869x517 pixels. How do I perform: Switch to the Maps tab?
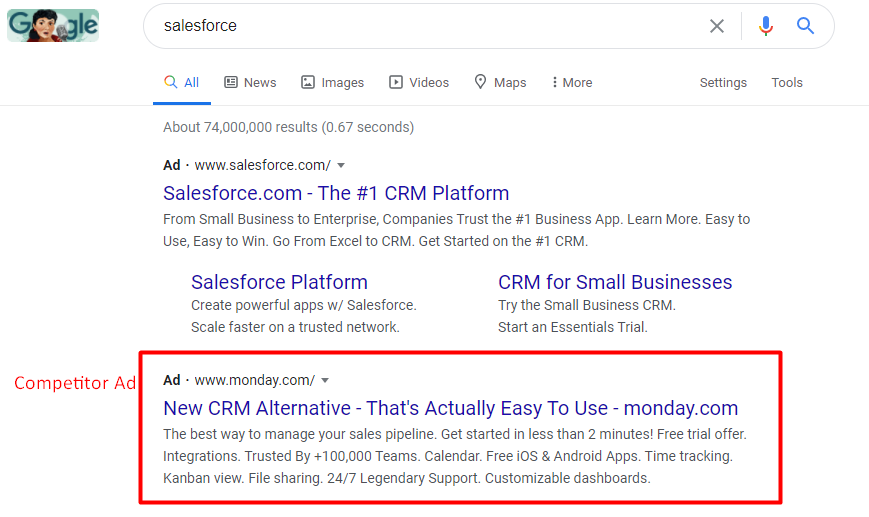(x=500, y=83)
